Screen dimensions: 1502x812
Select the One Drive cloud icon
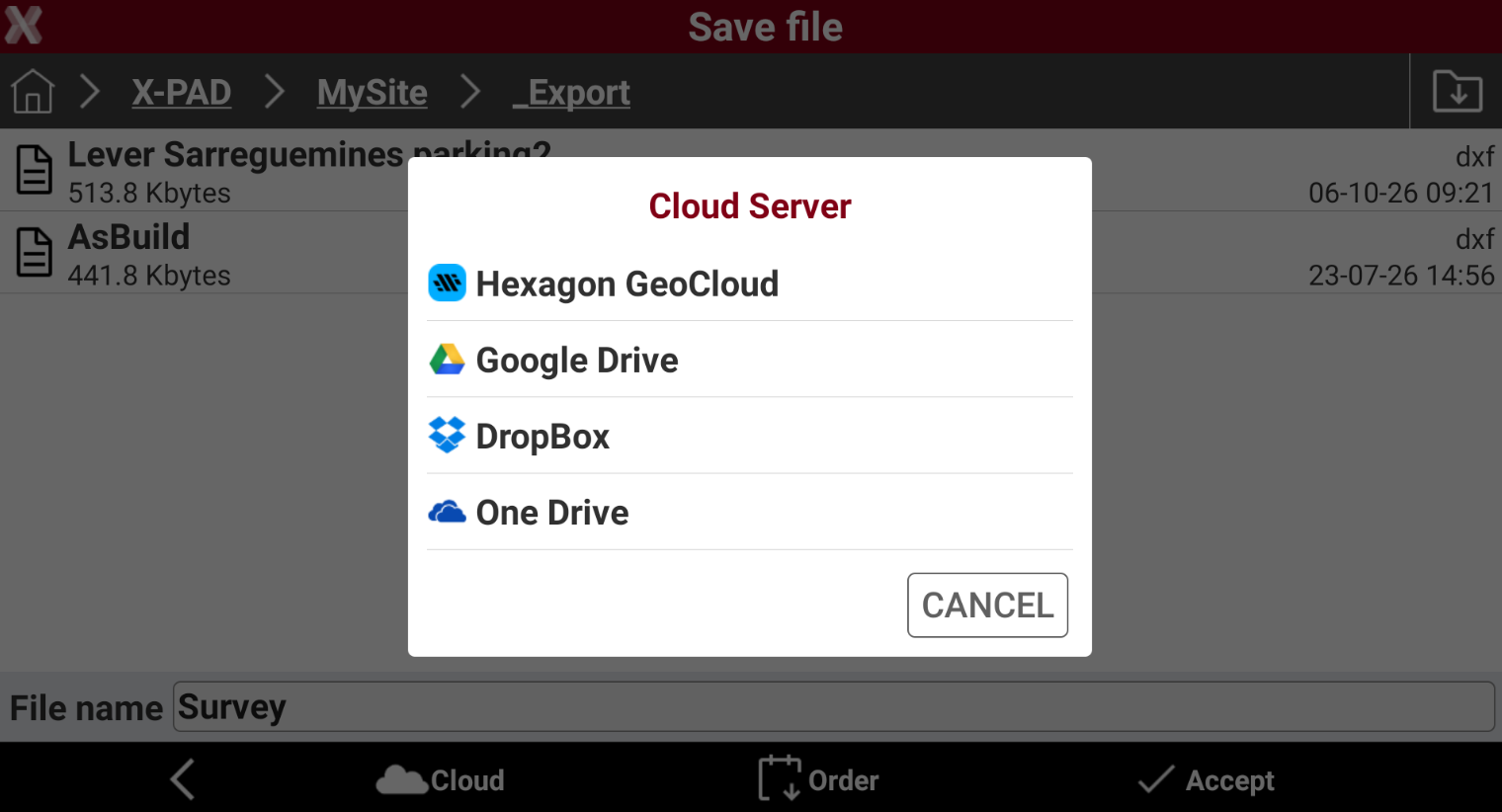[447, 512]
